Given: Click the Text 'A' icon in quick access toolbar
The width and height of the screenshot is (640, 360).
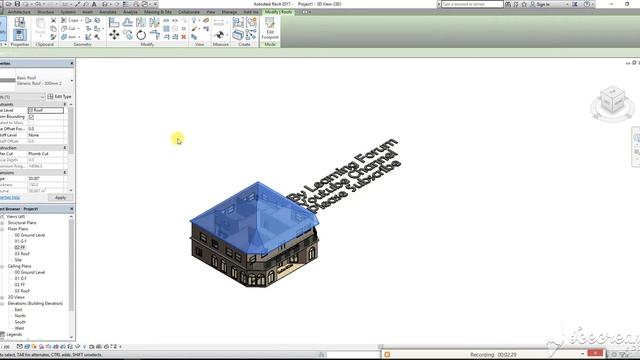Looking at the screenshot, I should tap(94, 4).
